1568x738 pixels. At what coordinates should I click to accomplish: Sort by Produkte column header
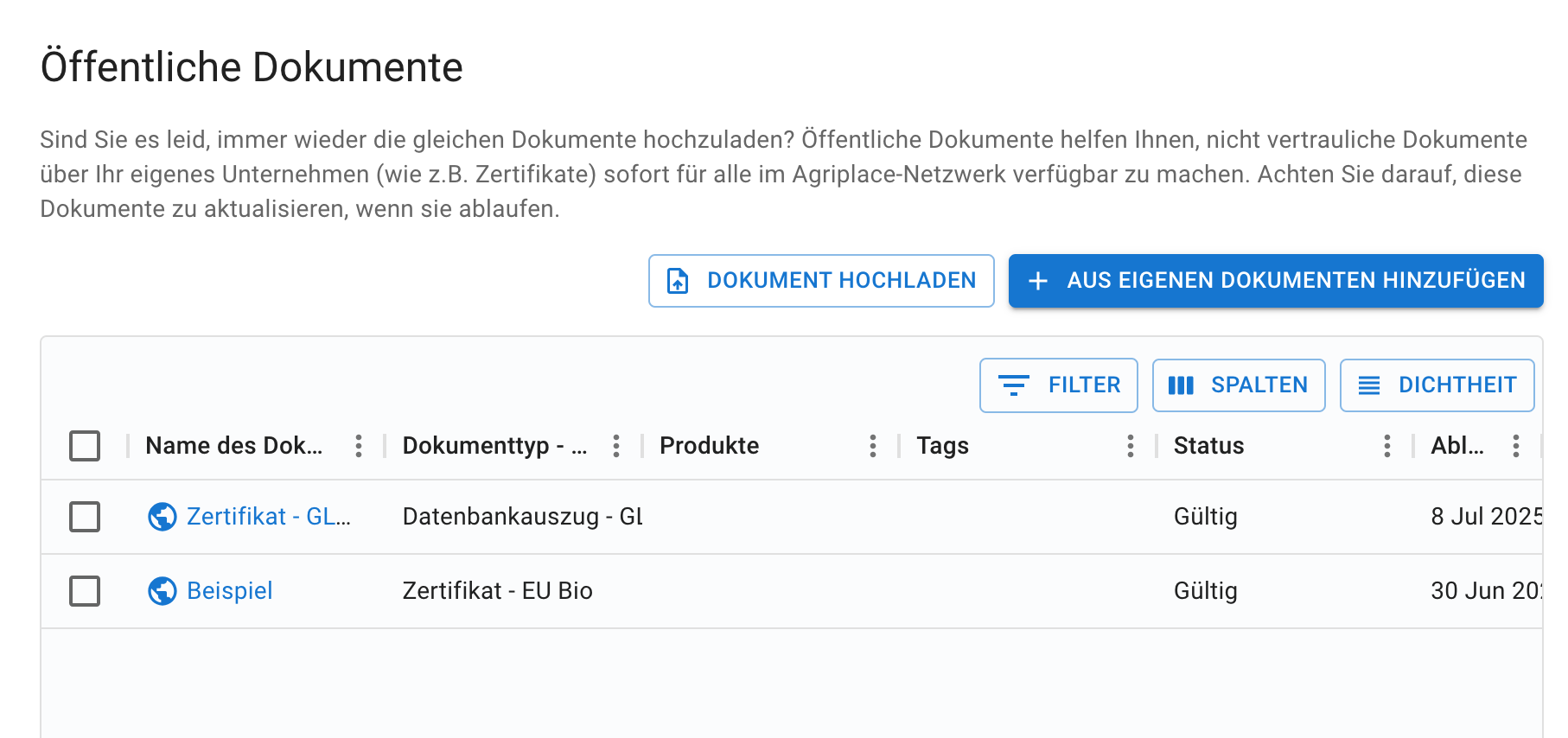pos(710,446)
